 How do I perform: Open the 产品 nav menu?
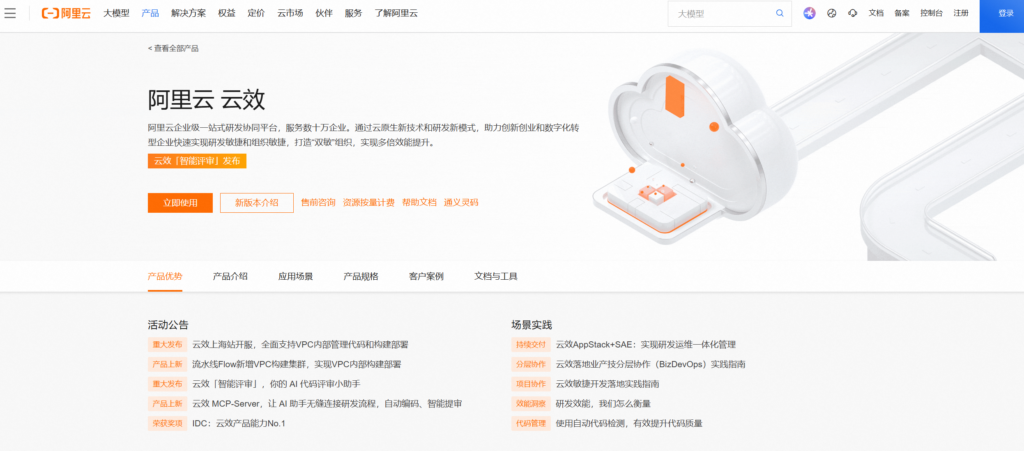coord(150,13)
